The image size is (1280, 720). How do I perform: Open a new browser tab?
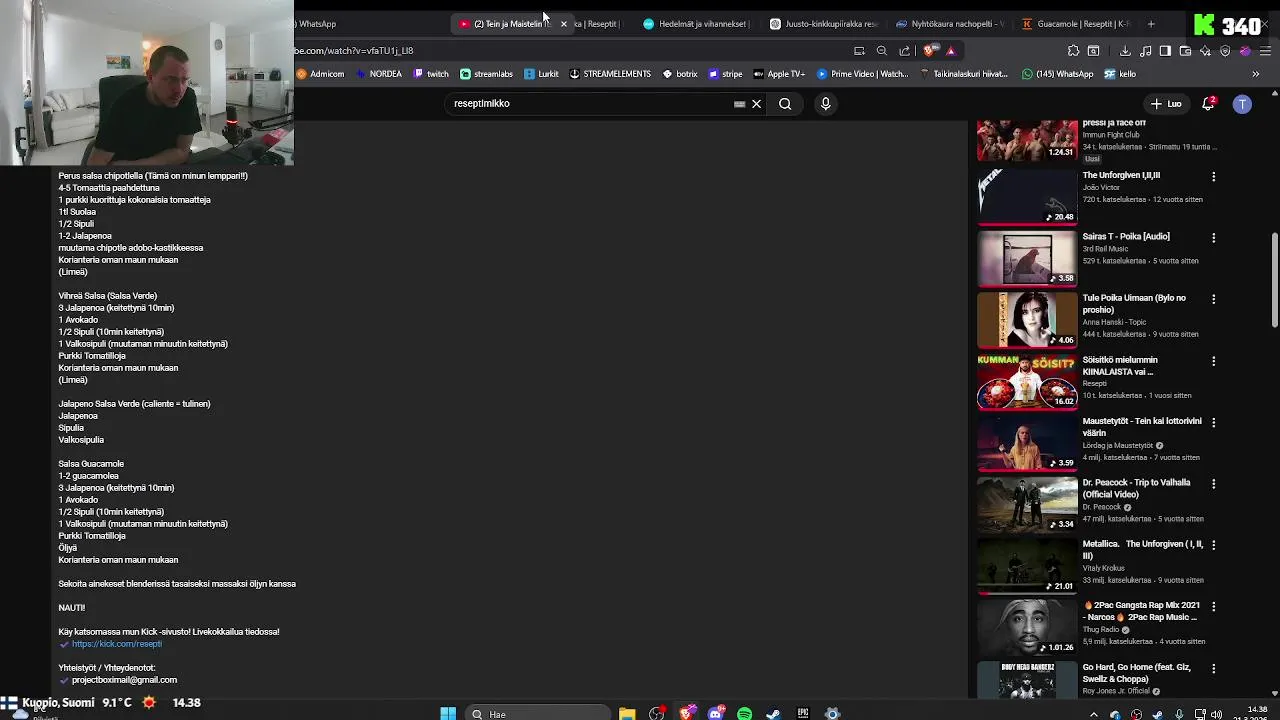pyautogui.click(x=1151, y=24)
